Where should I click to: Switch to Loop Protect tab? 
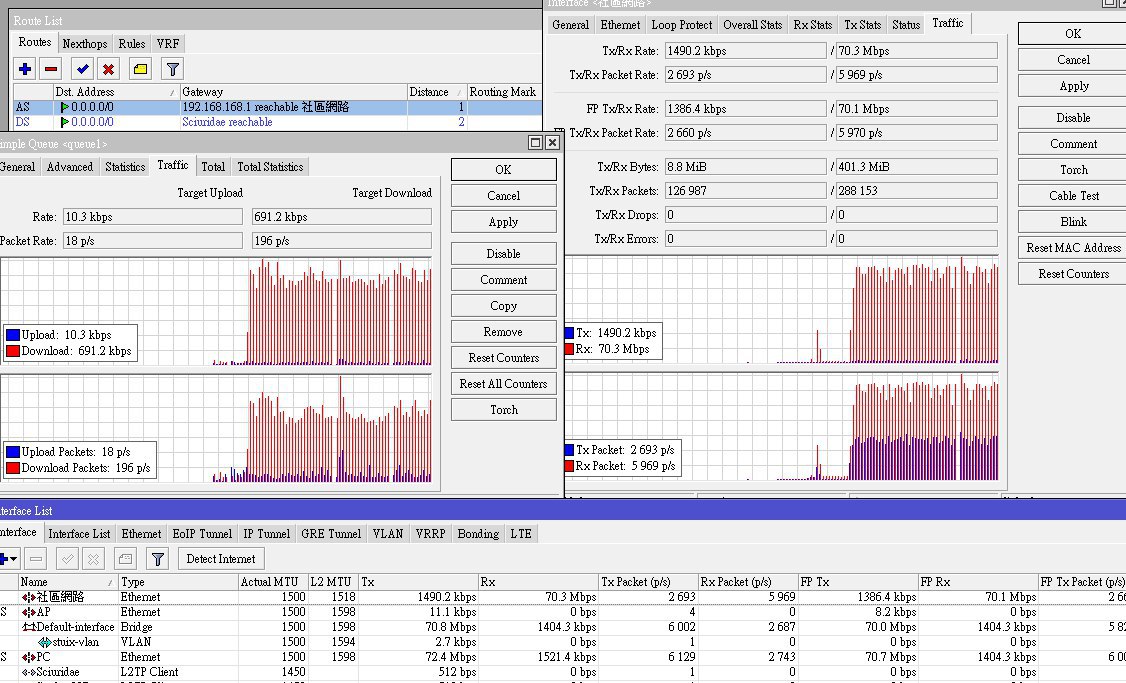[x=681, y=24]
